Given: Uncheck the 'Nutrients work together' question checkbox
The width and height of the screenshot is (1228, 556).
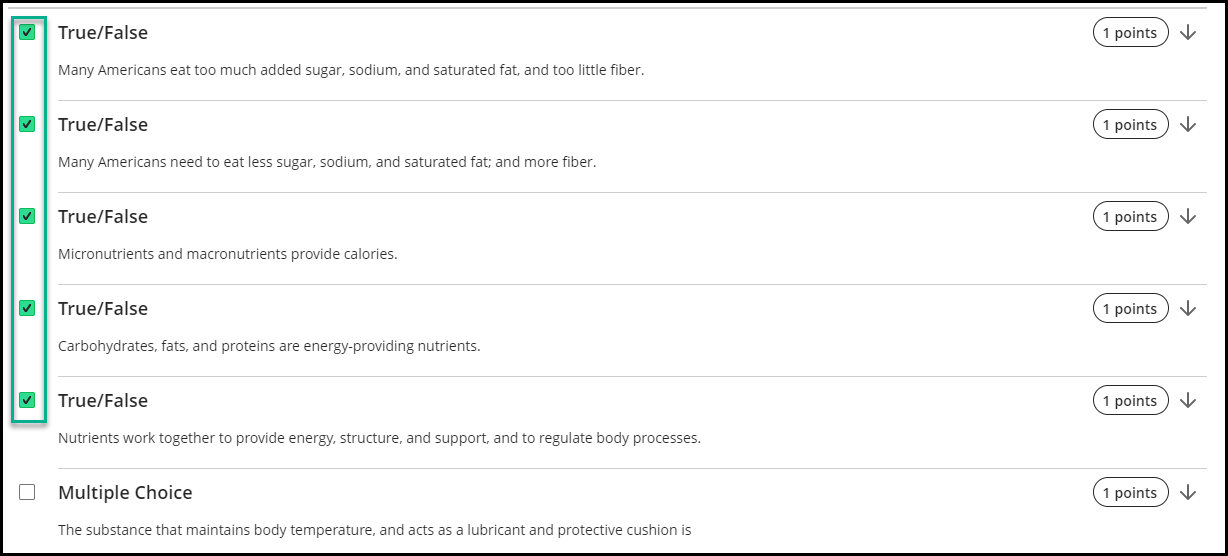Looking at the screenshot, I should (27, 400).
